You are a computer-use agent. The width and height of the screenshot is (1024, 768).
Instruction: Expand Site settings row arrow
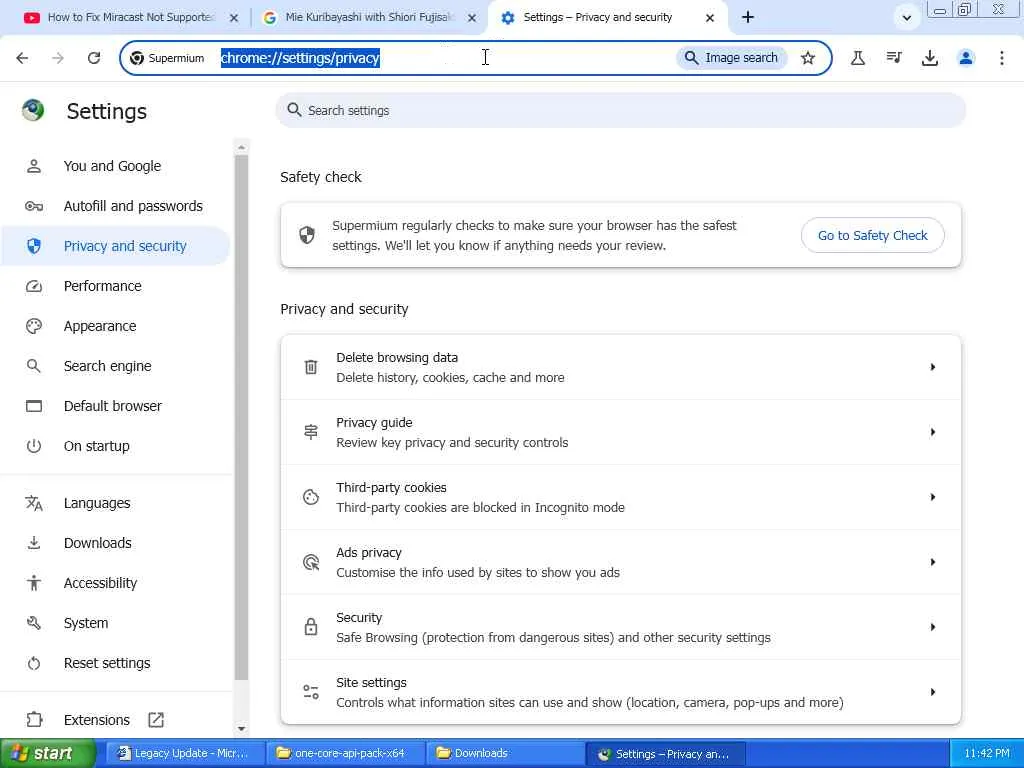pos(933,692)
